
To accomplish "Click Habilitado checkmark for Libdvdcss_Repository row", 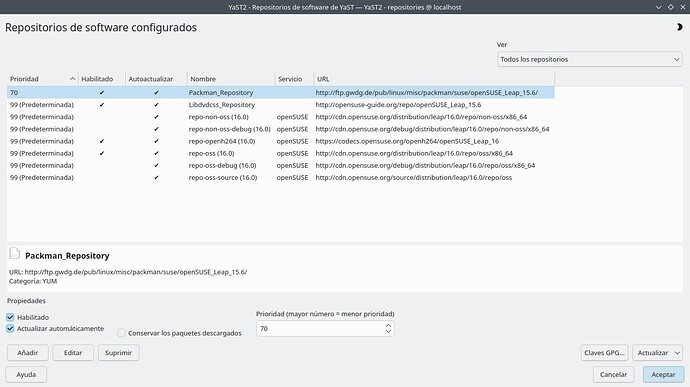I will coord(102,105).
